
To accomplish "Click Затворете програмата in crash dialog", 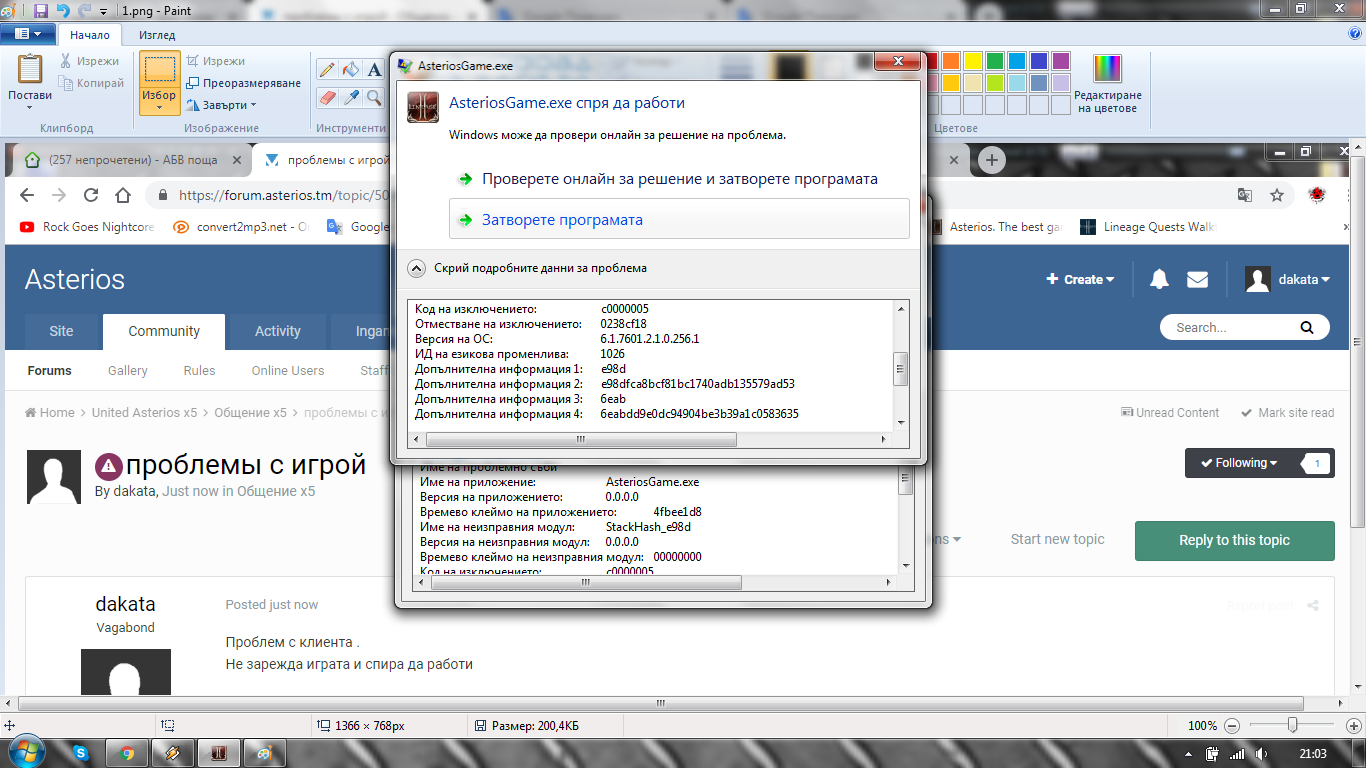I will [562, 220].
